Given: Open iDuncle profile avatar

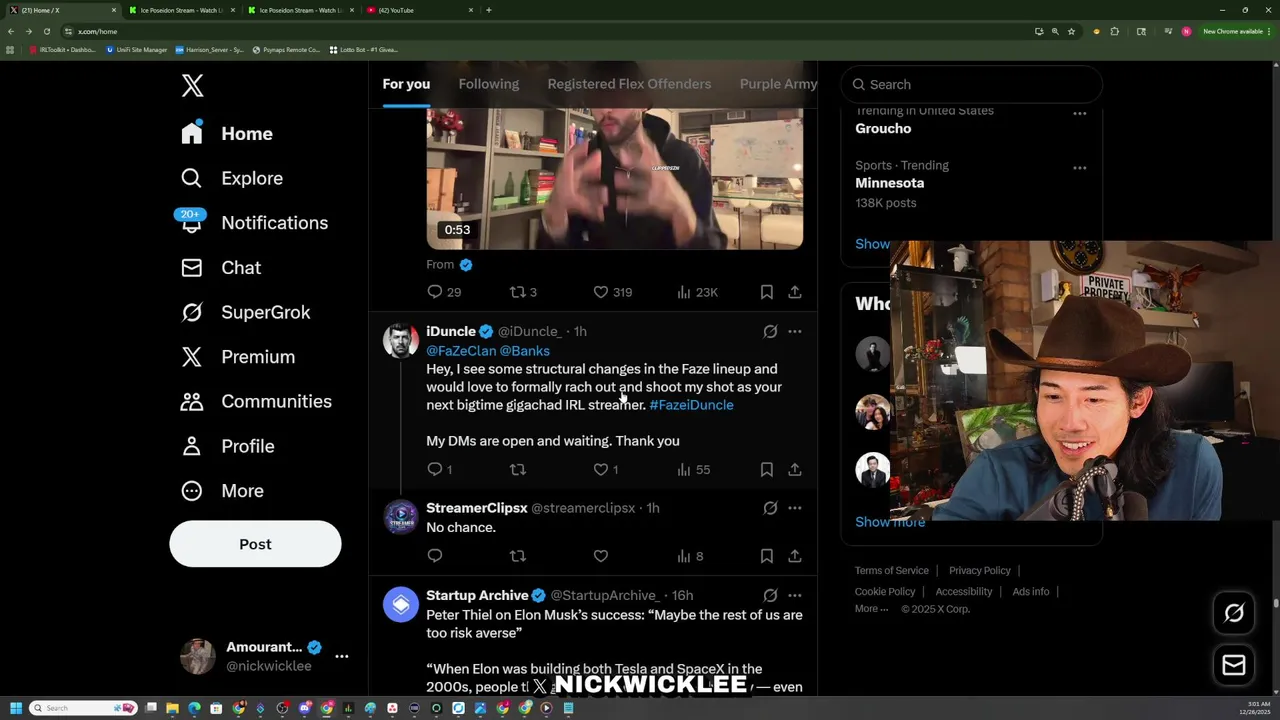Looking at the screenshot, I should [401, 341].
